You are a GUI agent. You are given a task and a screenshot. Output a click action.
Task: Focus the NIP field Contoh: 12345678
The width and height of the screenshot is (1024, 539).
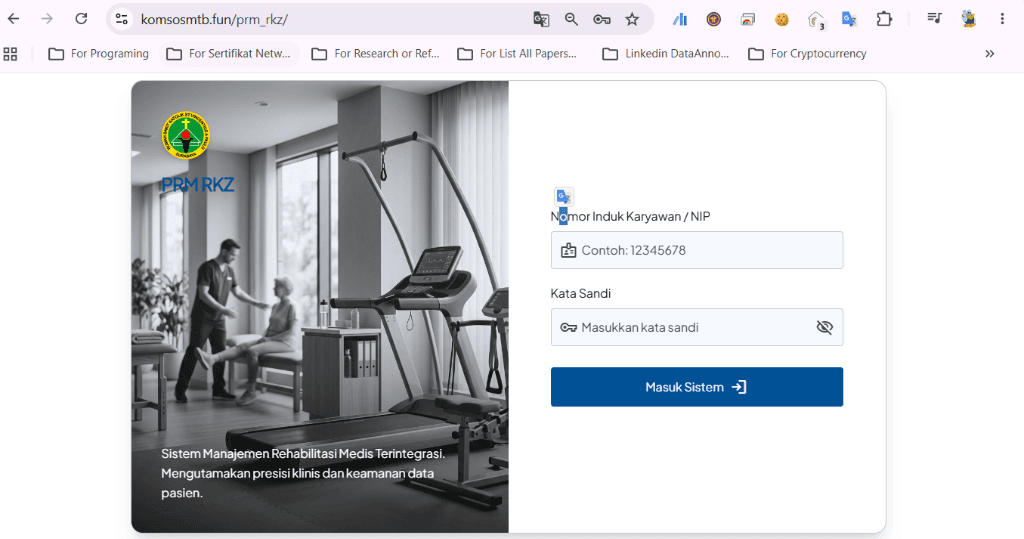(x=697, y=250)
